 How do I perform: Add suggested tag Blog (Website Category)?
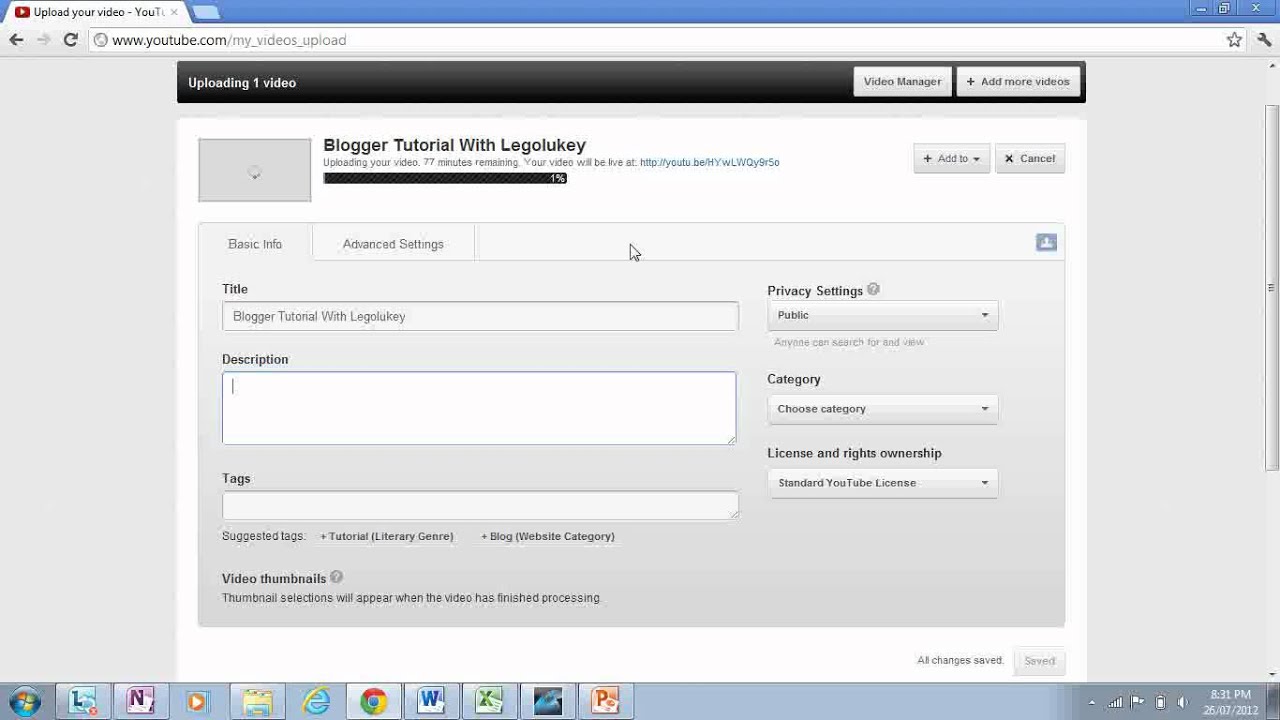(x=548, y=536)
